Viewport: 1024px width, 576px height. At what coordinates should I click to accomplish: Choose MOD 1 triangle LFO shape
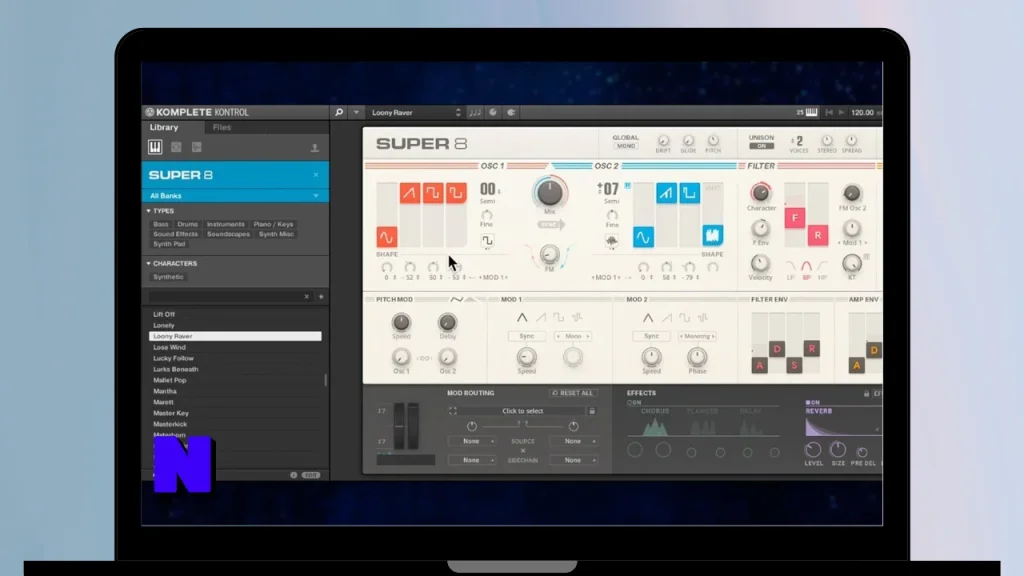tap(522, 318)
